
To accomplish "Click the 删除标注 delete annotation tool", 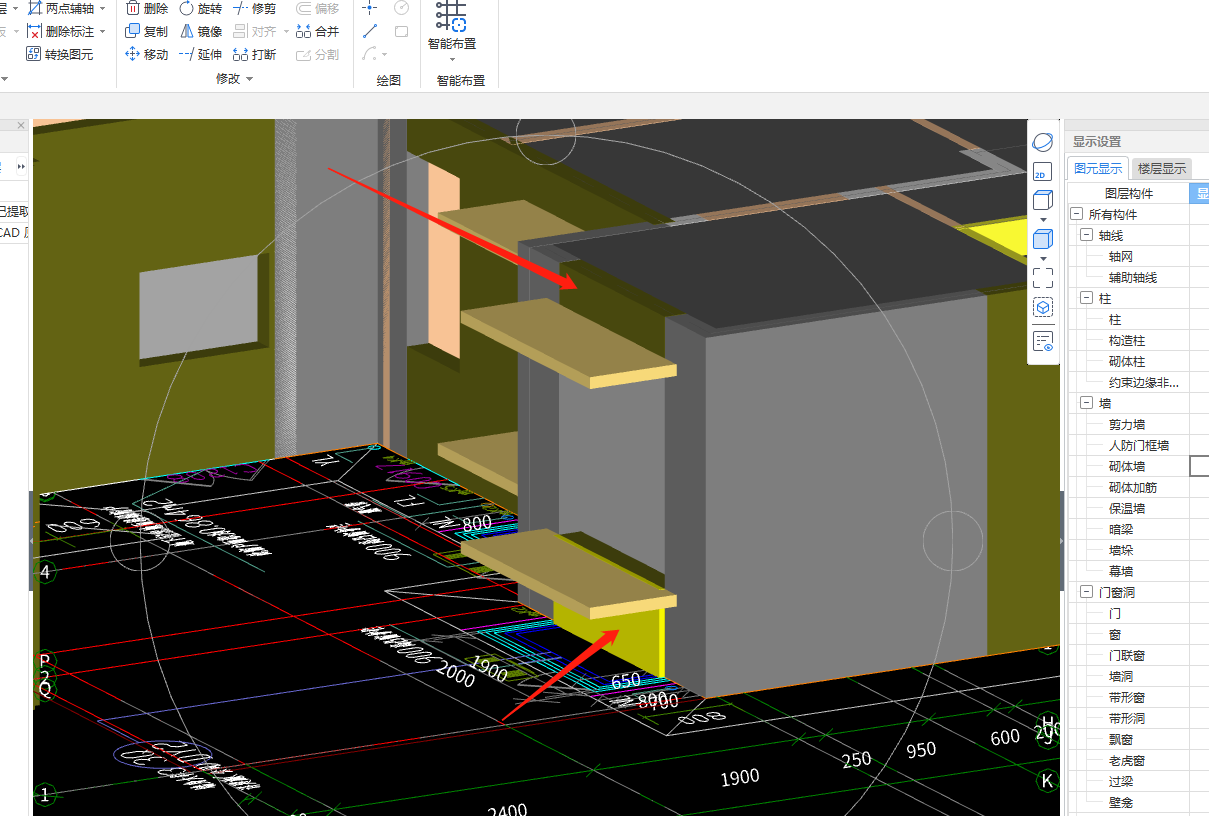I will (x=61, y=31).
